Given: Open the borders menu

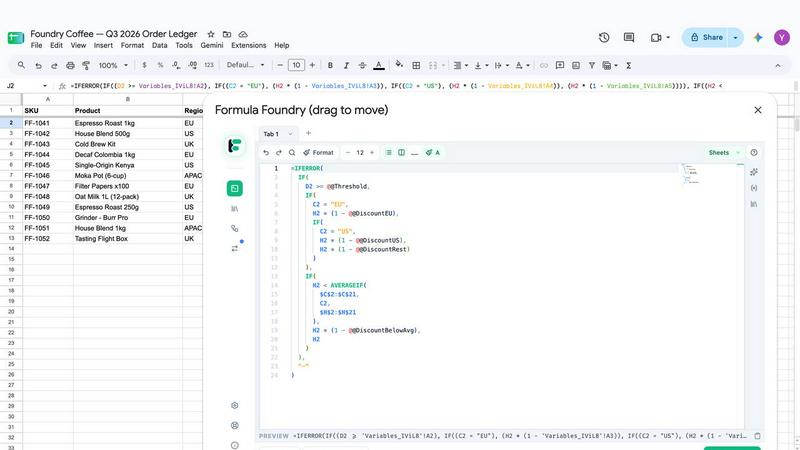Looking at the screenshot, I should 416,65.
